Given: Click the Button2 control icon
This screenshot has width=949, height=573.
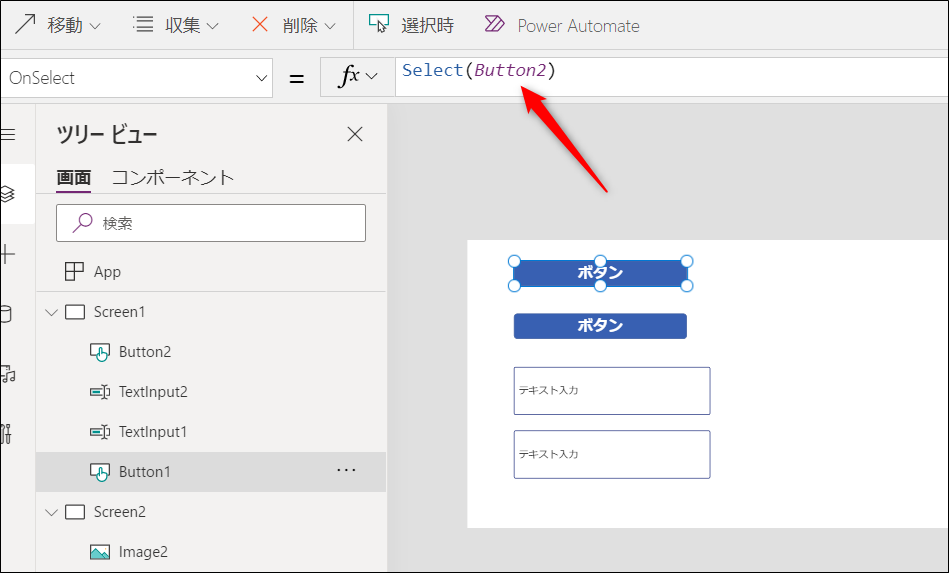Looking at the screenshot, I should [100, 352].
